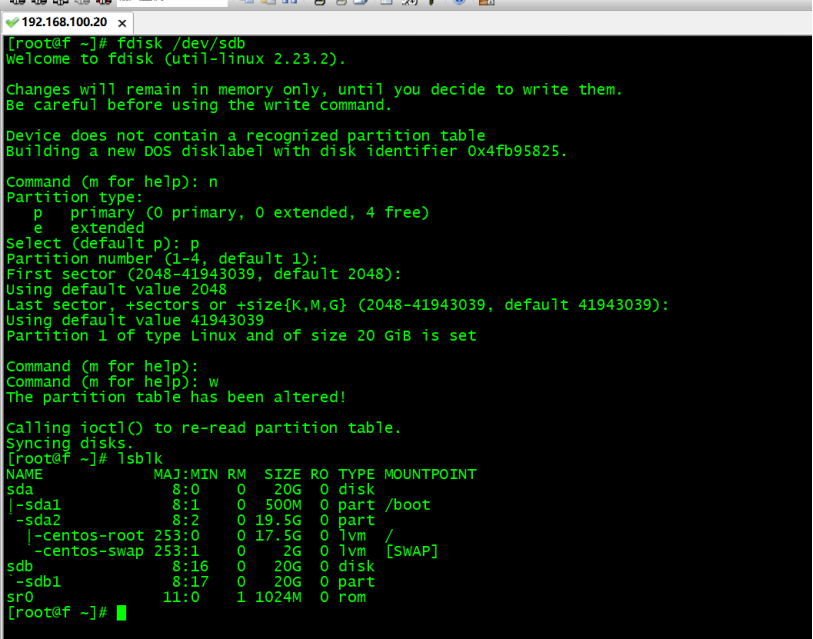Click the 'MAJ:MIN' column header

tap(186, 475)
